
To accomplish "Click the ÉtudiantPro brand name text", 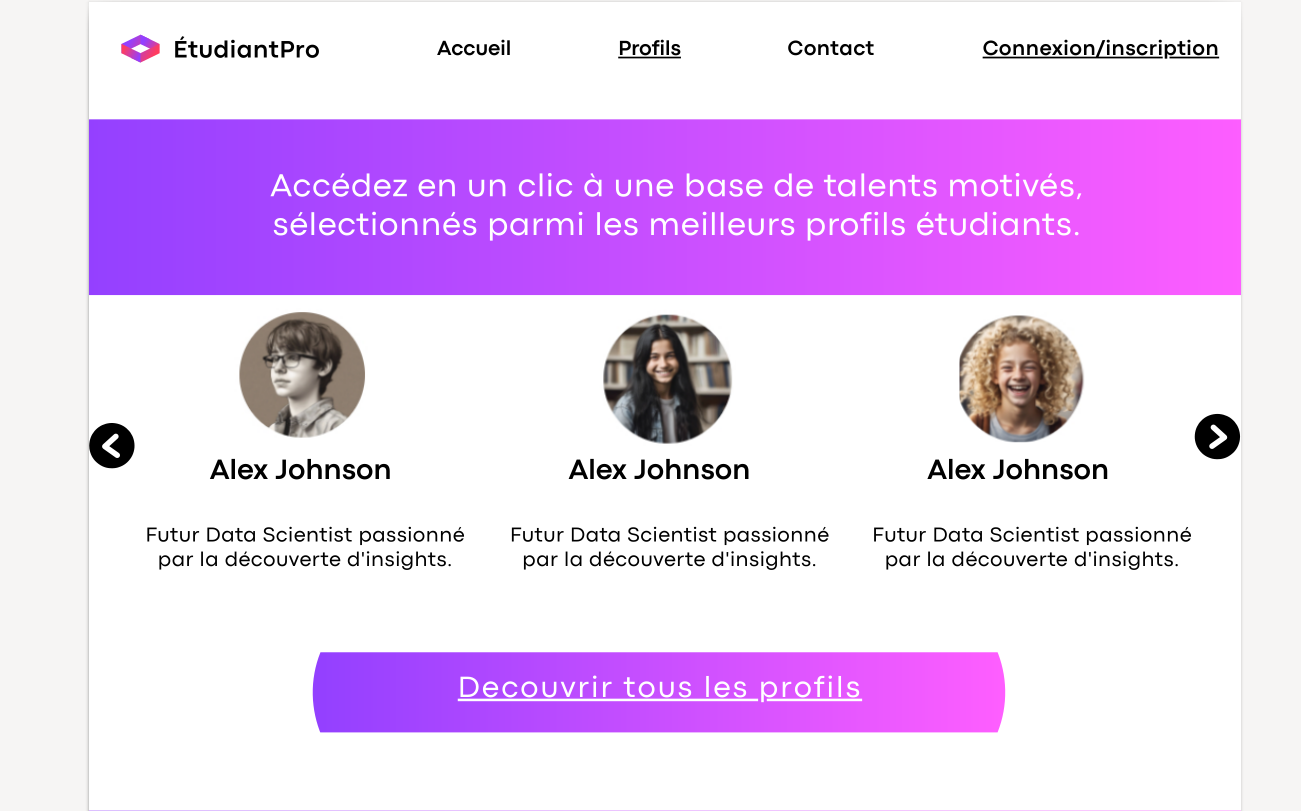I will coord(246,49).
